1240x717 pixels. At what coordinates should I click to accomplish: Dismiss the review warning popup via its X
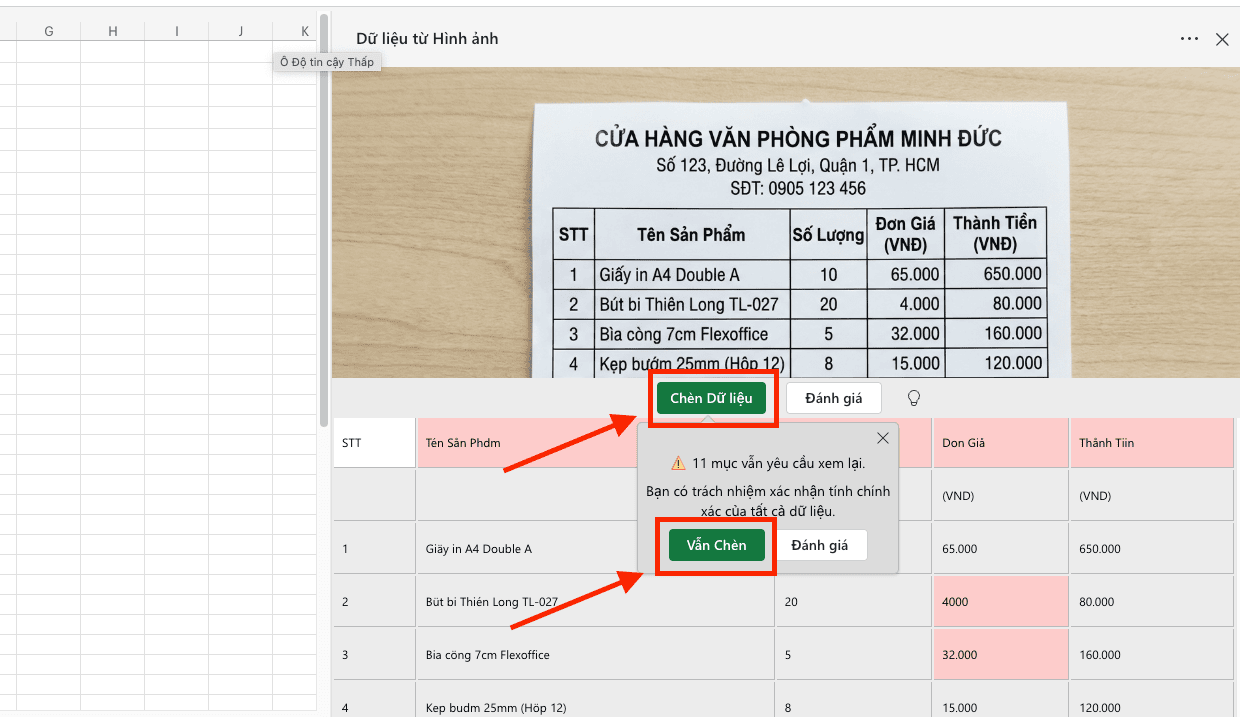pos(883,438)
